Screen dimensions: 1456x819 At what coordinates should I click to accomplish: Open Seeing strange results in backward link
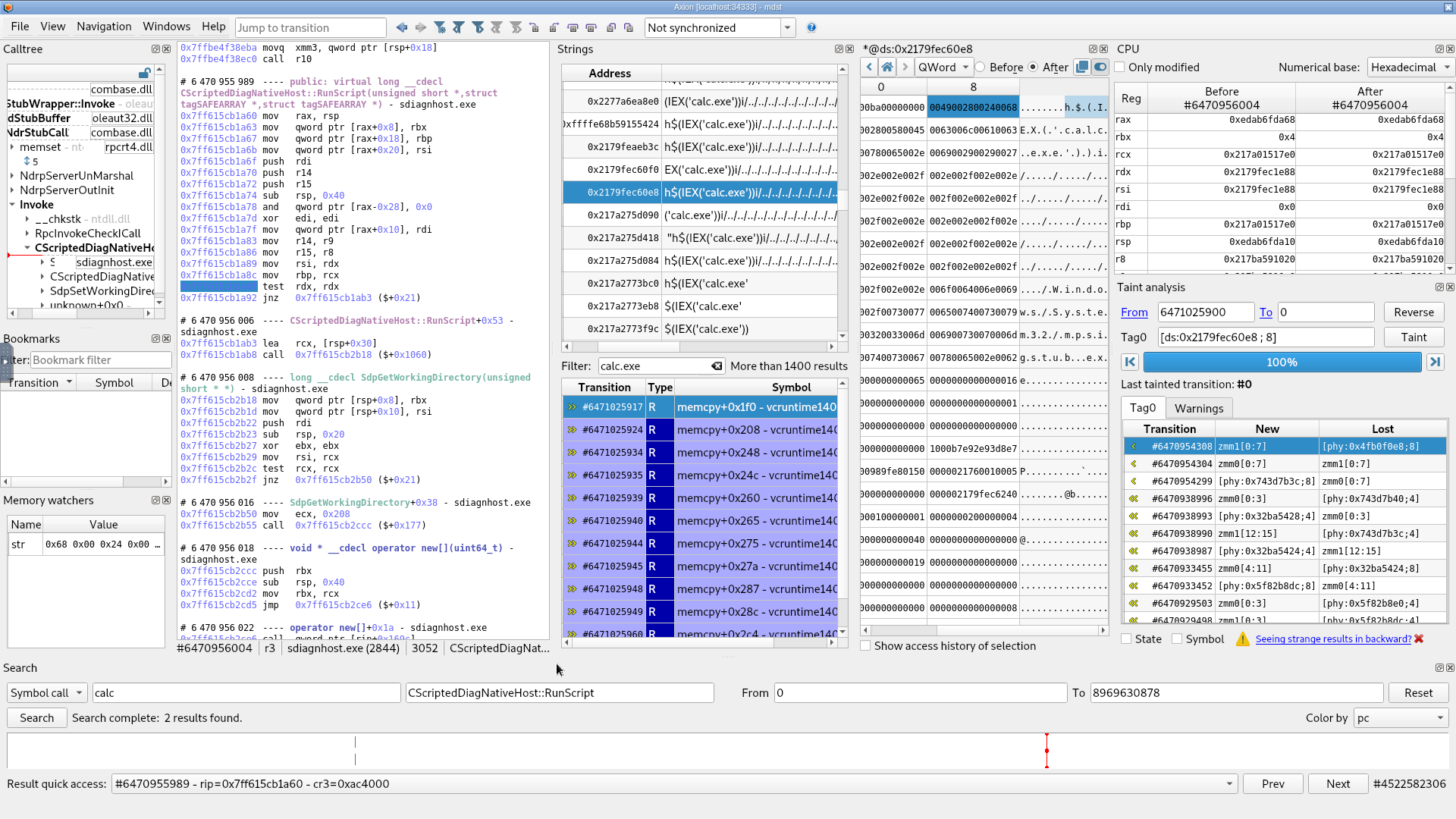click(x=1333, y=639)
